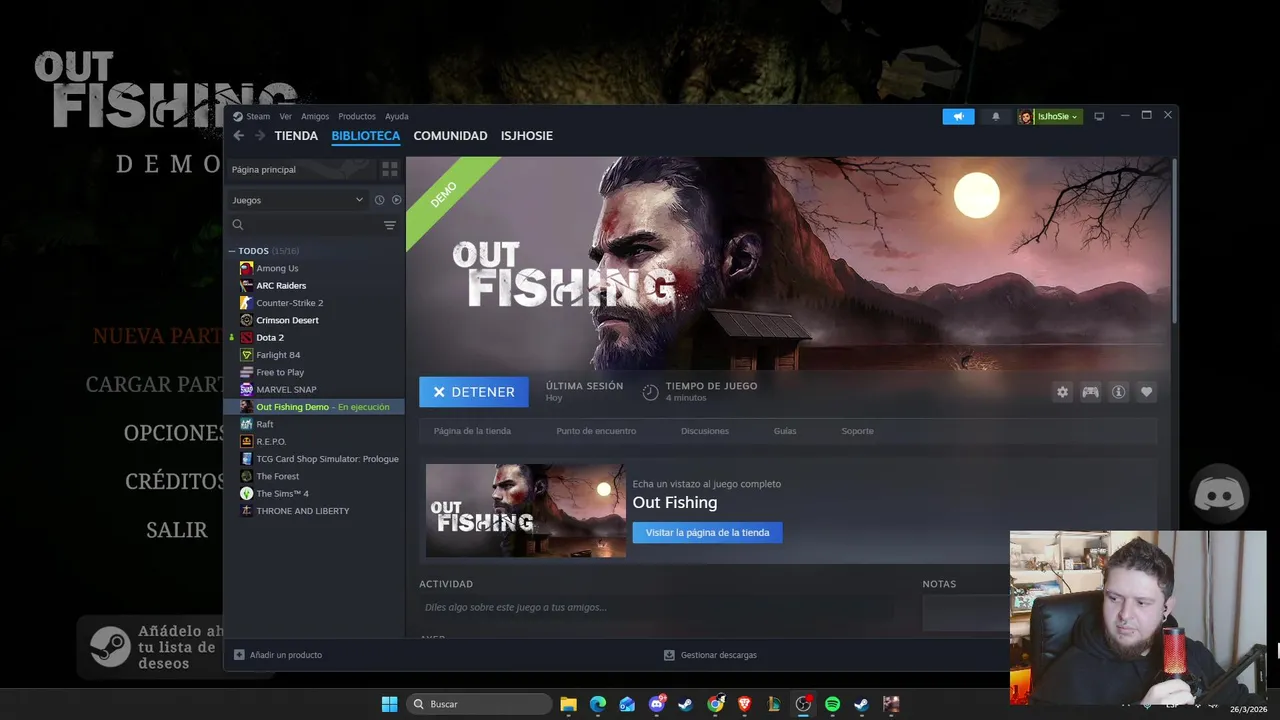The image size is (1280, 720).
Task: Open Brave browser from the taskbar
Action: pyautogui.click(x=744, y=704)
